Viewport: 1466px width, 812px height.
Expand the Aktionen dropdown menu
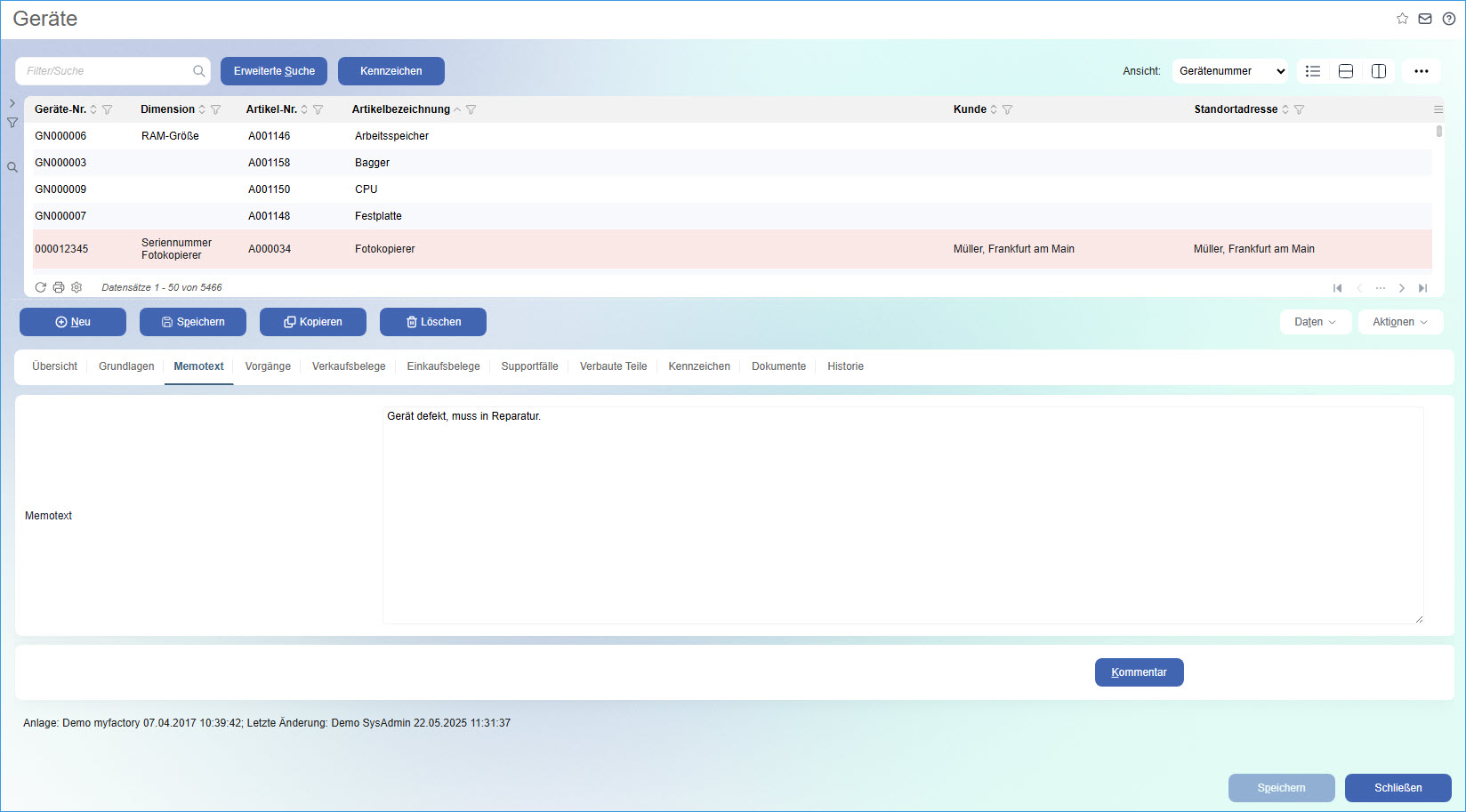[x=1399, y=322]
